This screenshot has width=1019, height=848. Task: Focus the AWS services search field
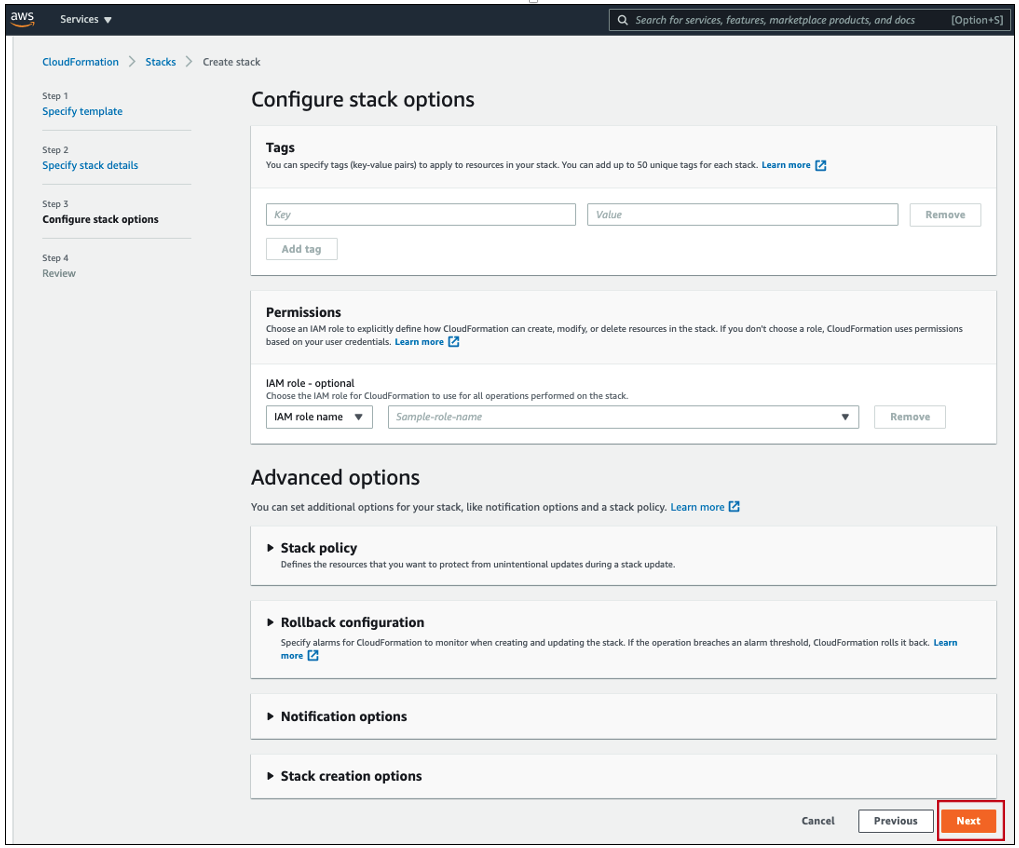pyautogui.click(x=810, y=20)
